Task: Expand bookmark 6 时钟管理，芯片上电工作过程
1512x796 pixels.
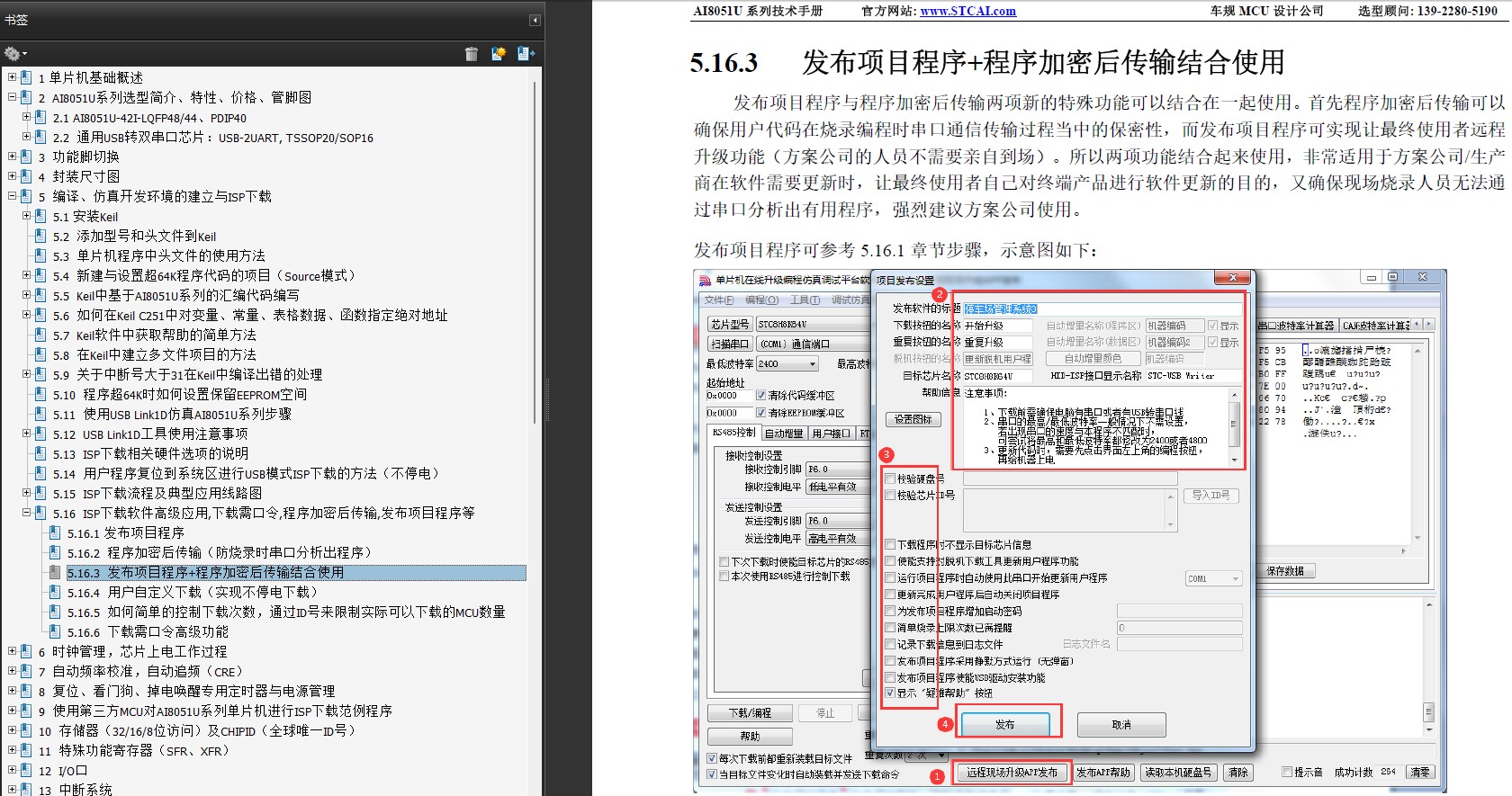Action: [x=12, y=651]
